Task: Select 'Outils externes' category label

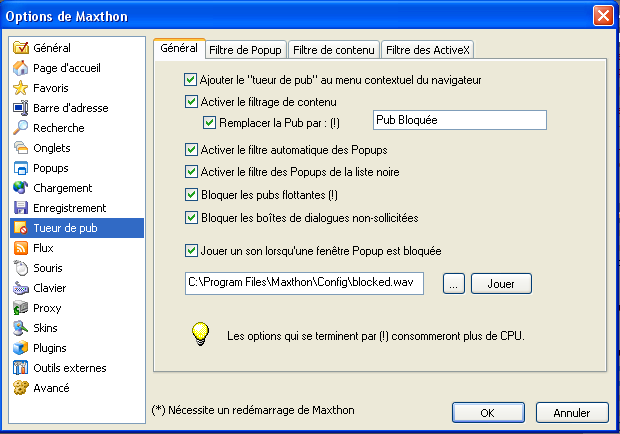Action: click(x=70, y=368)
